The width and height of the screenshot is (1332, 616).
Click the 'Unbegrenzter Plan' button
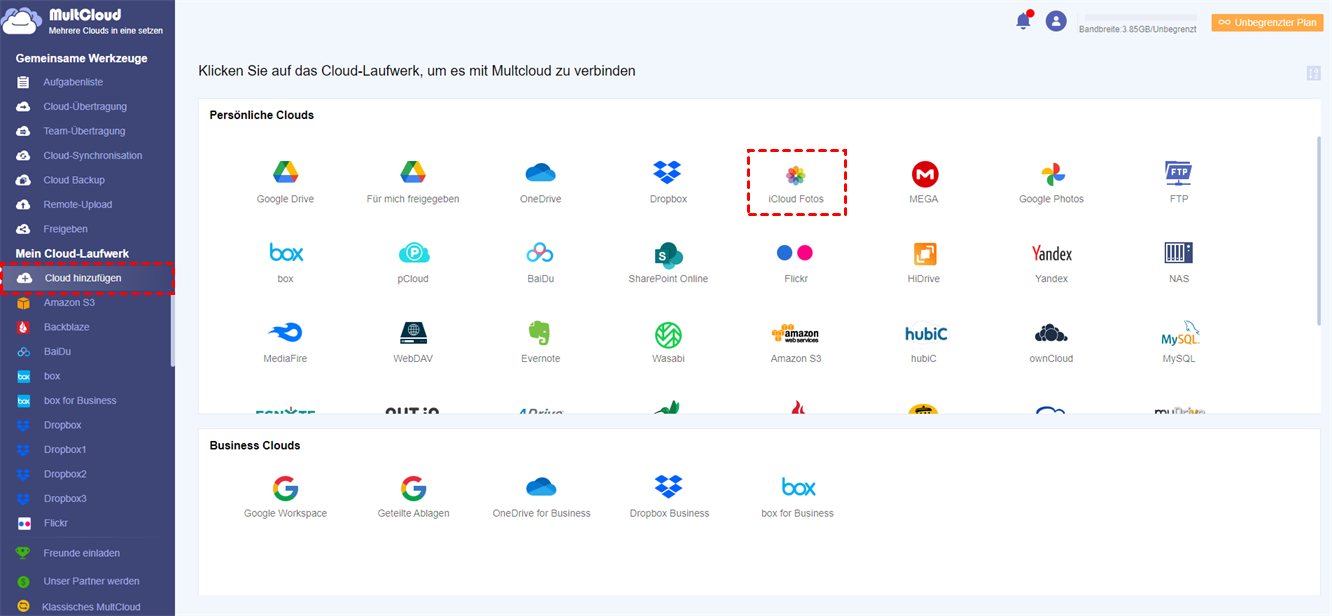[x=1267, y=22]
